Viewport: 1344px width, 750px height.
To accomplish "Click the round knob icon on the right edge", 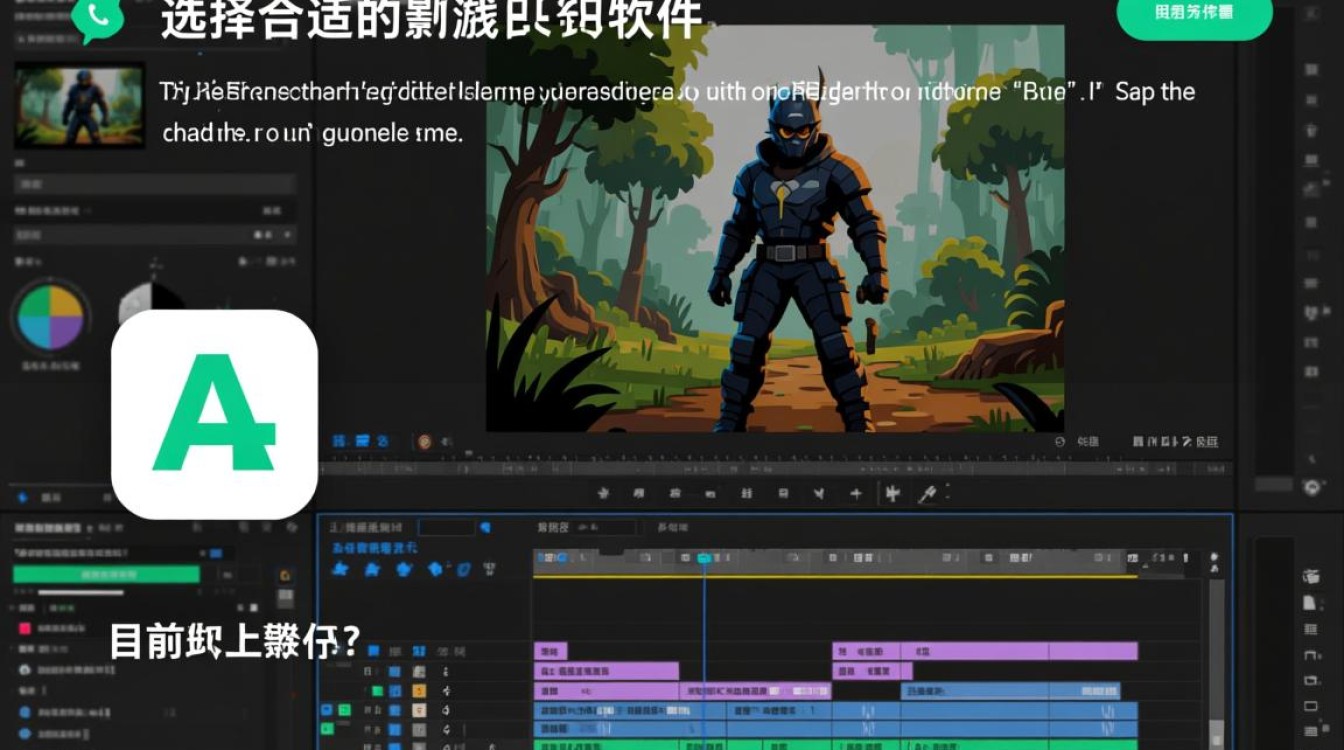I will [x=1313, y=487].
